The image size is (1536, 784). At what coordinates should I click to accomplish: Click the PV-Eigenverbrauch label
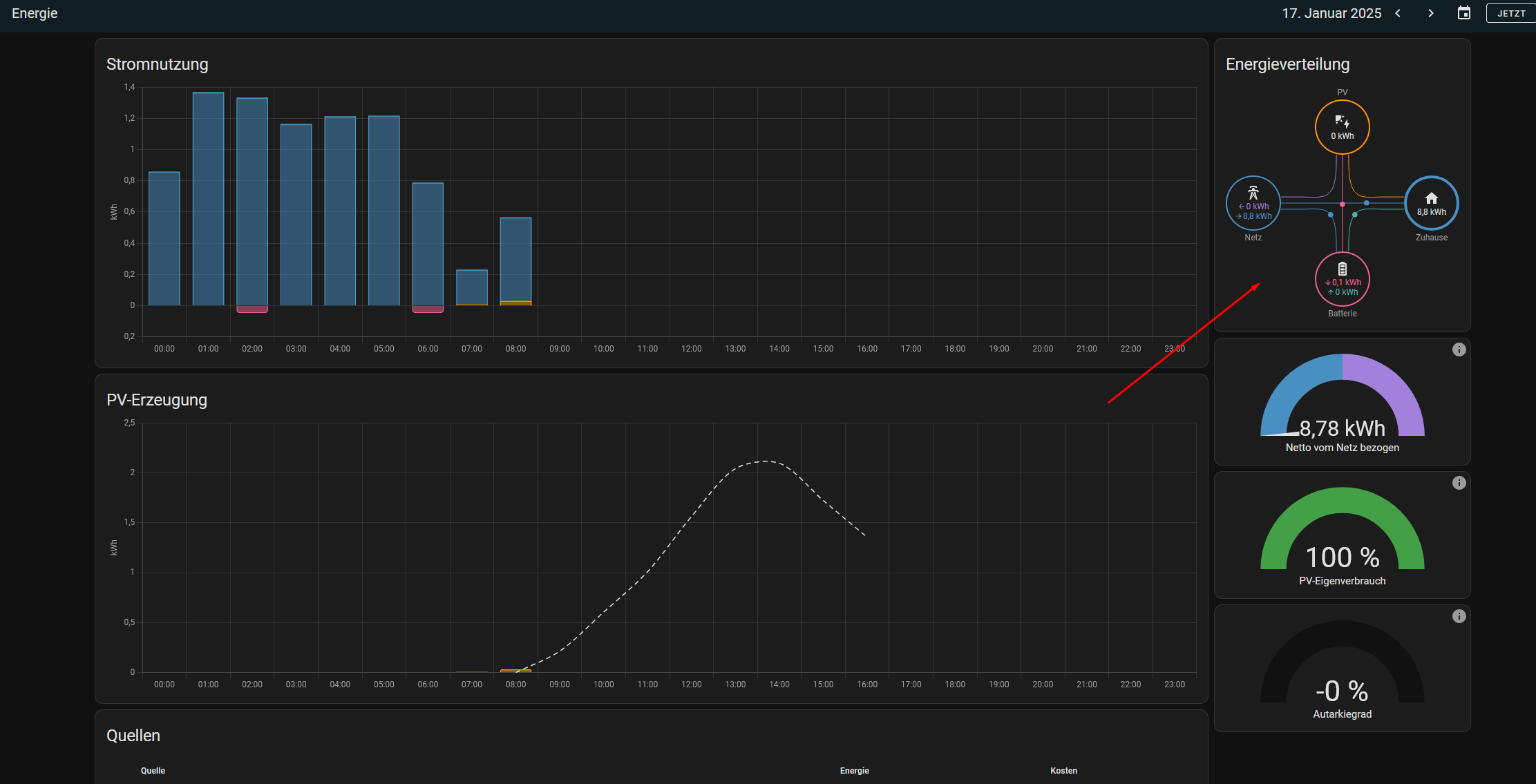[1342, 581]
